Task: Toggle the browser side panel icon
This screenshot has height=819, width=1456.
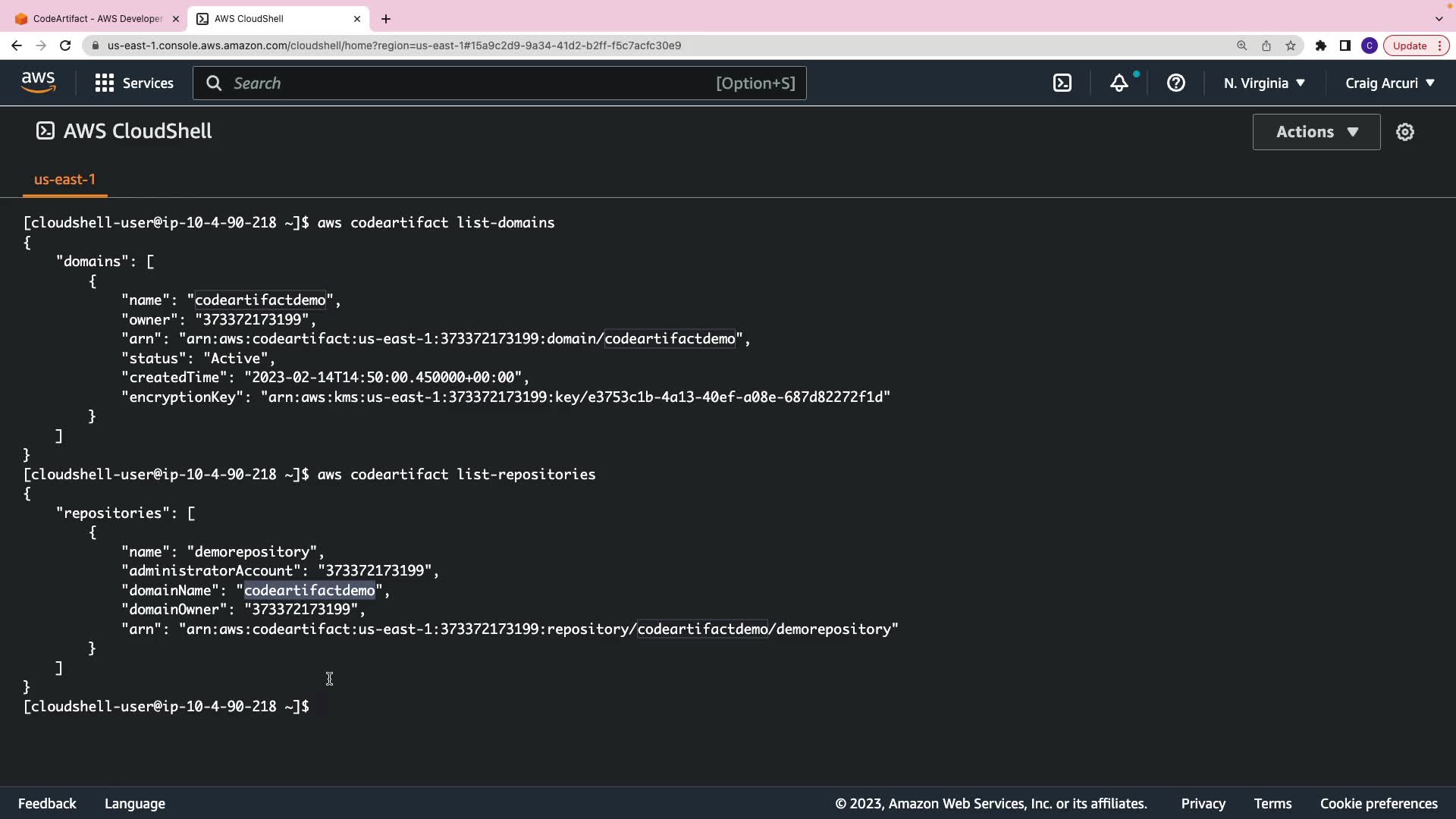Action: 1345,45
